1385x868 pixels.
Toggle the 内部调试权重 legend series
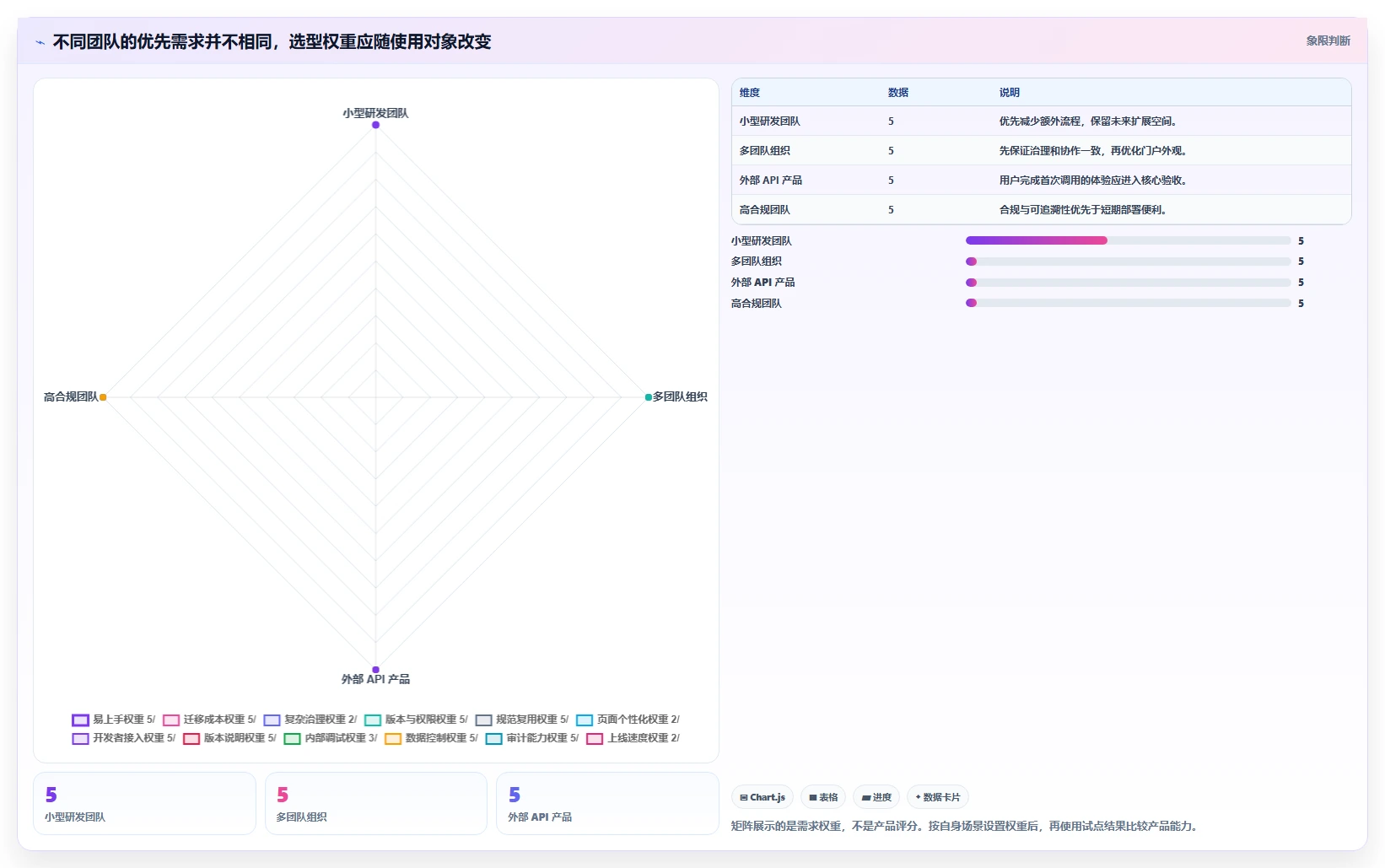[331, 738]
